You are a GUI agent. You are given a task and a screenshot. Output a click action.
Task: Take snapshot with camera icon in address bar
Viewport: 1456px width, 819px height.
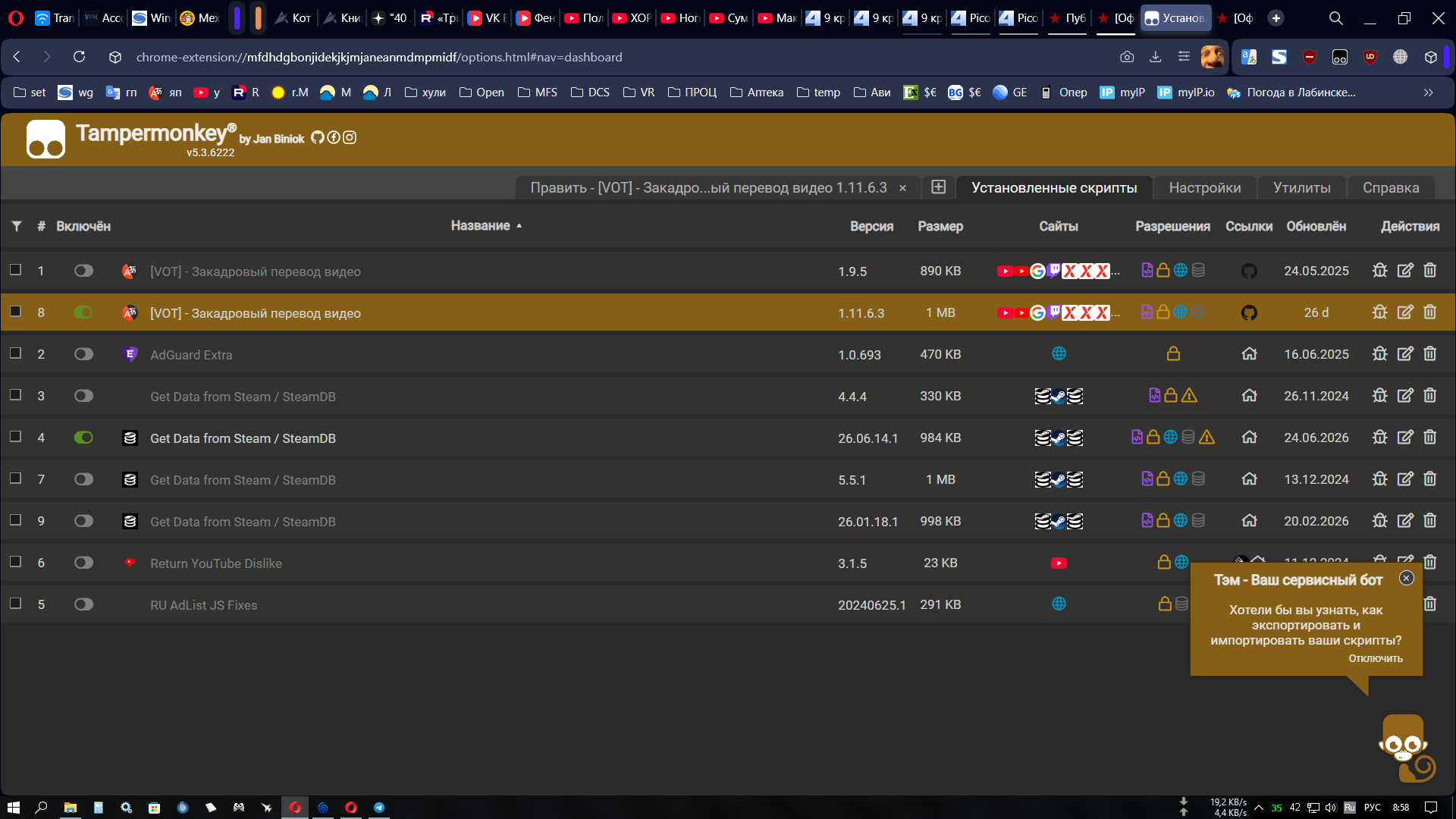pyautogui.click(x=1127, y=57)
